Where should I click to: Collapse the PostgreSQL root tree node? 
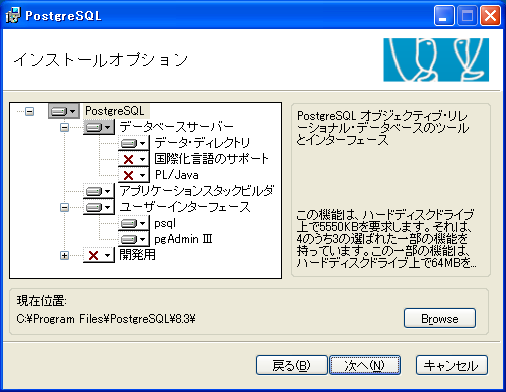(30, 111)
